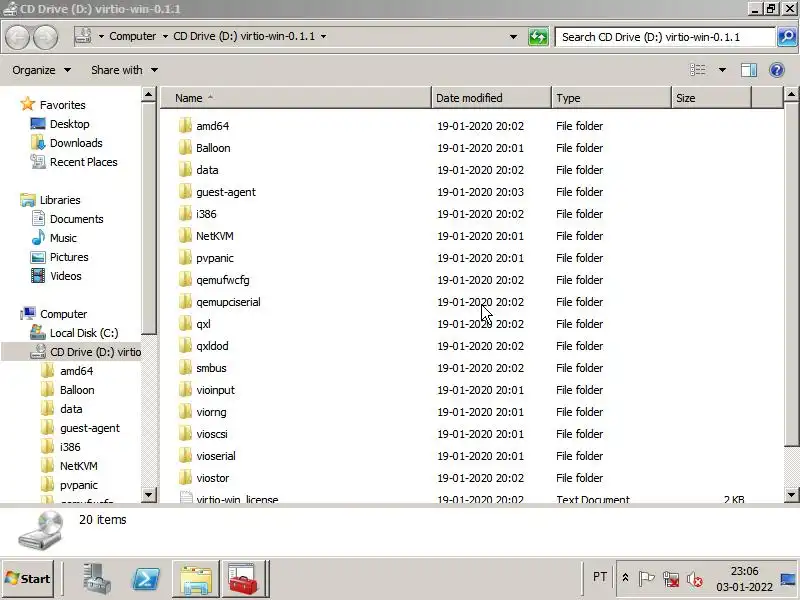The image size is (800, 600).
Task: Open the Help question mark icon
Action: coord(777,70)
